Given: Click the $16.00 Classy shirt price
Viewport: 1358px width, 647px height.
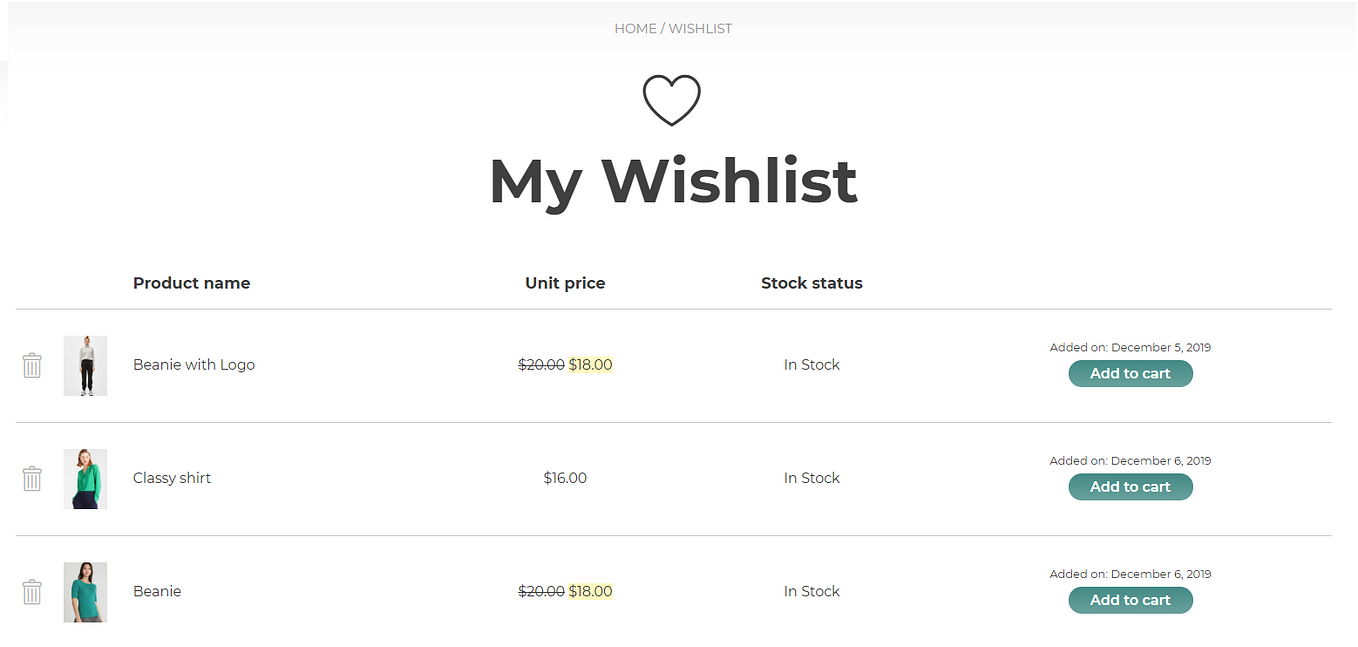Looking at the screenshot, I should pyautogui.click(x=565, y=478).
